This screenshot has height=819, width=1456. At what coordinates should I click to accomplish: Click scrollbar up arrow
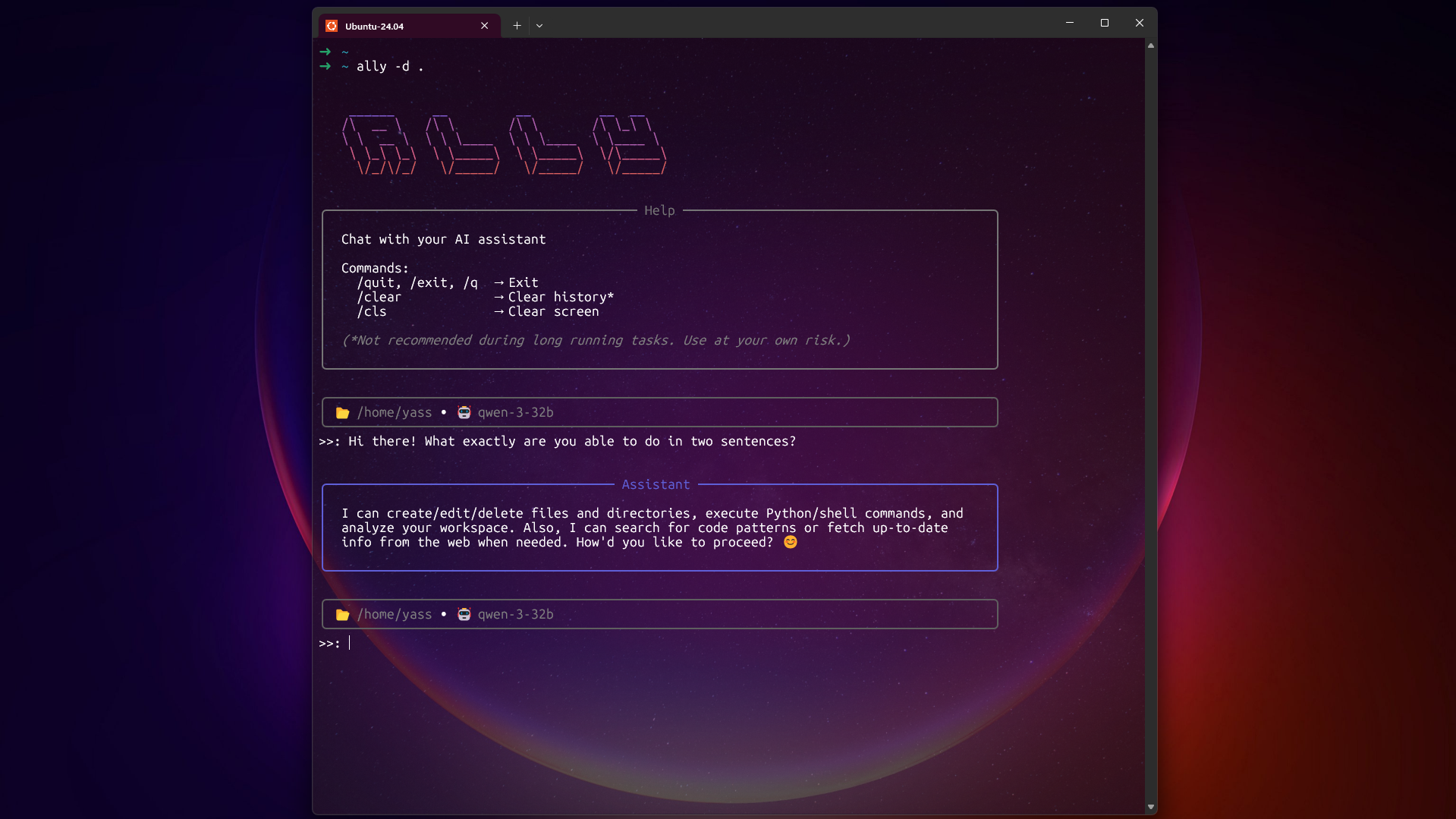1151,46
